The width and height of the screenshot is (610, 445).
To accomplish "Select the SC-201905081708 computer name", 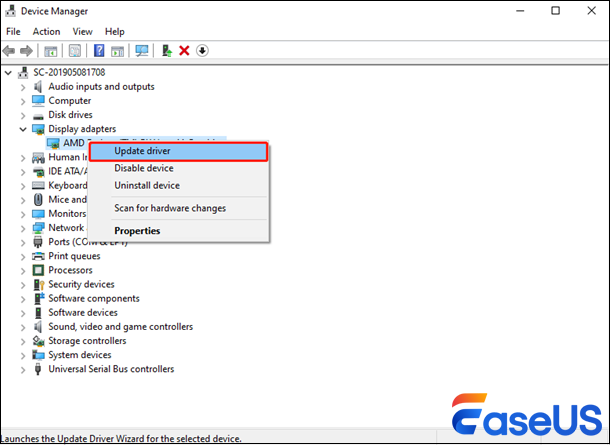I will (69, 72).
